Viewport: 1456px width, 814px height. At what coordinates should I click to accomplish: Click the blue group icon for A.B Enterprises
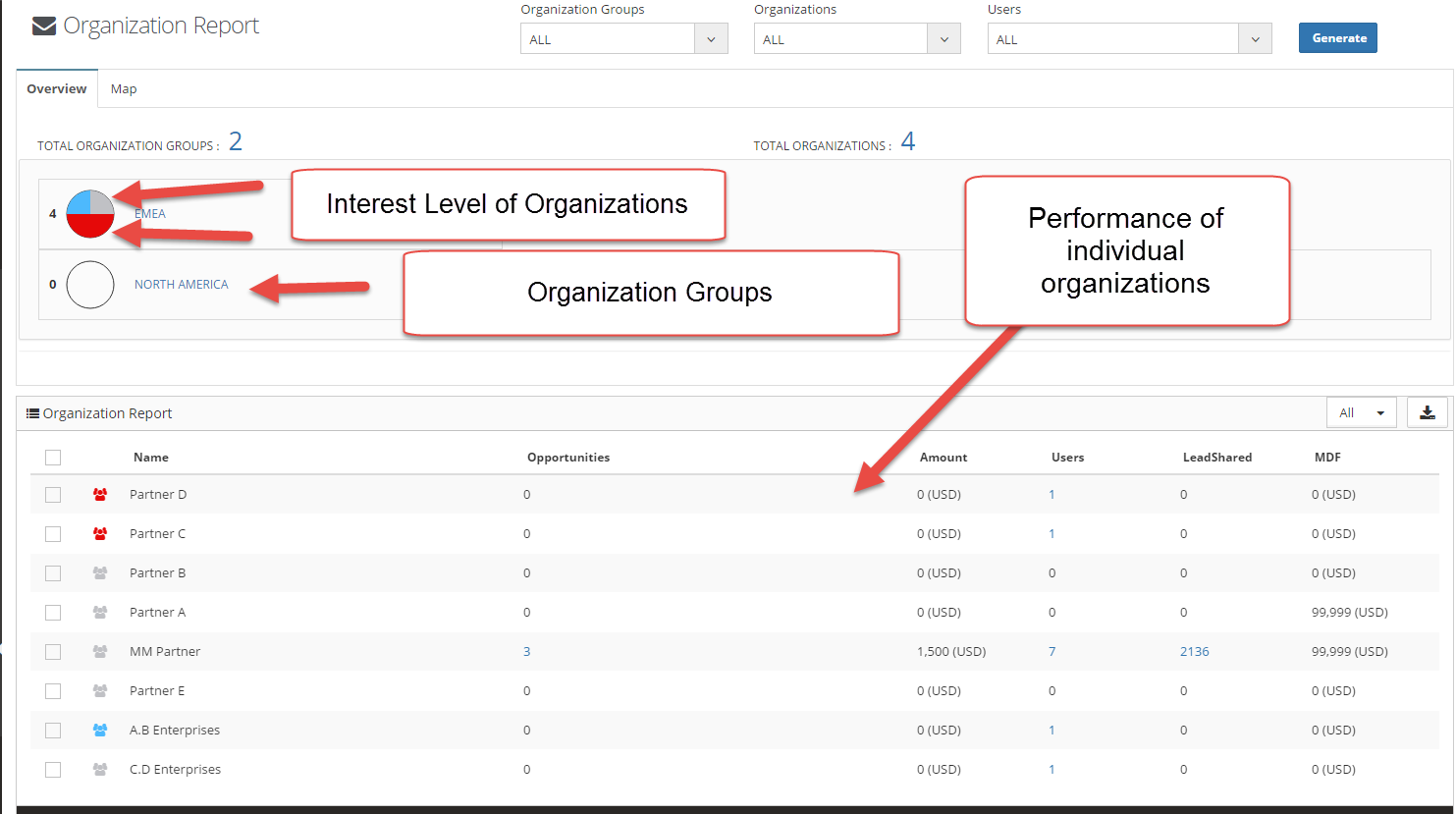pos(100,731)
